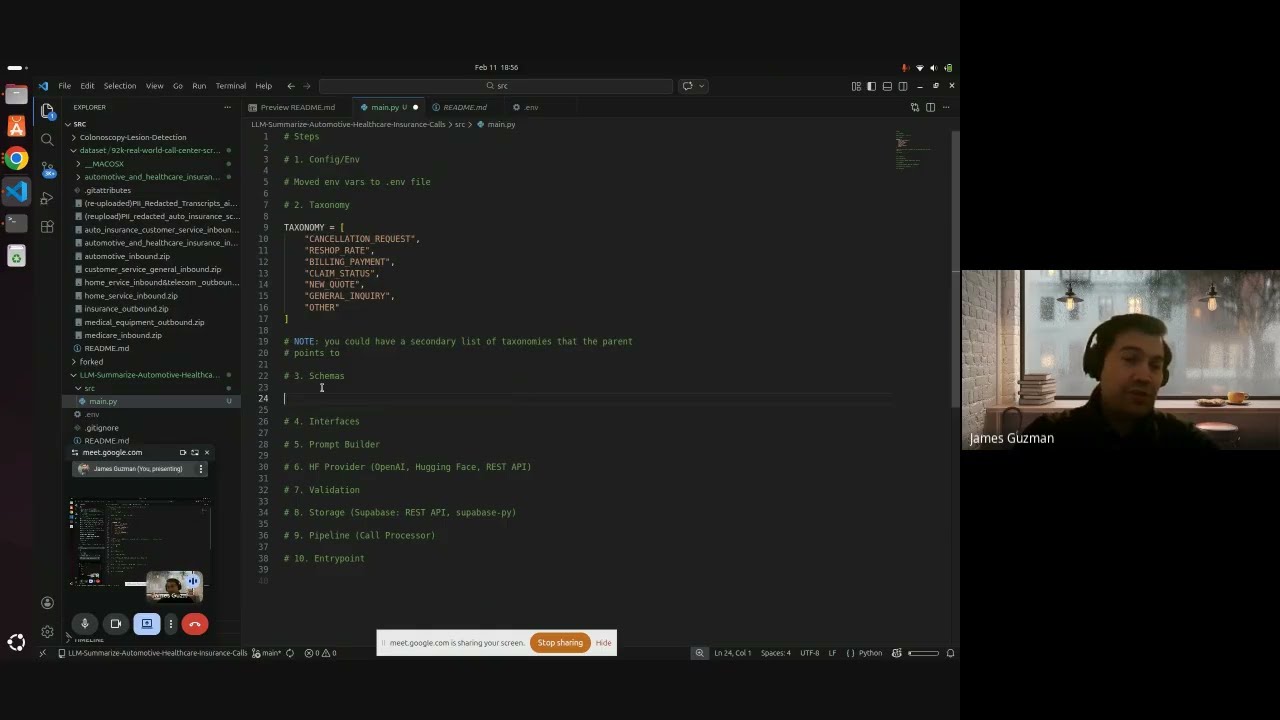Image resolution: width=1280 pixels, height=720 pixels.
Task: Open the Selection menu
Action: [119, 86]
